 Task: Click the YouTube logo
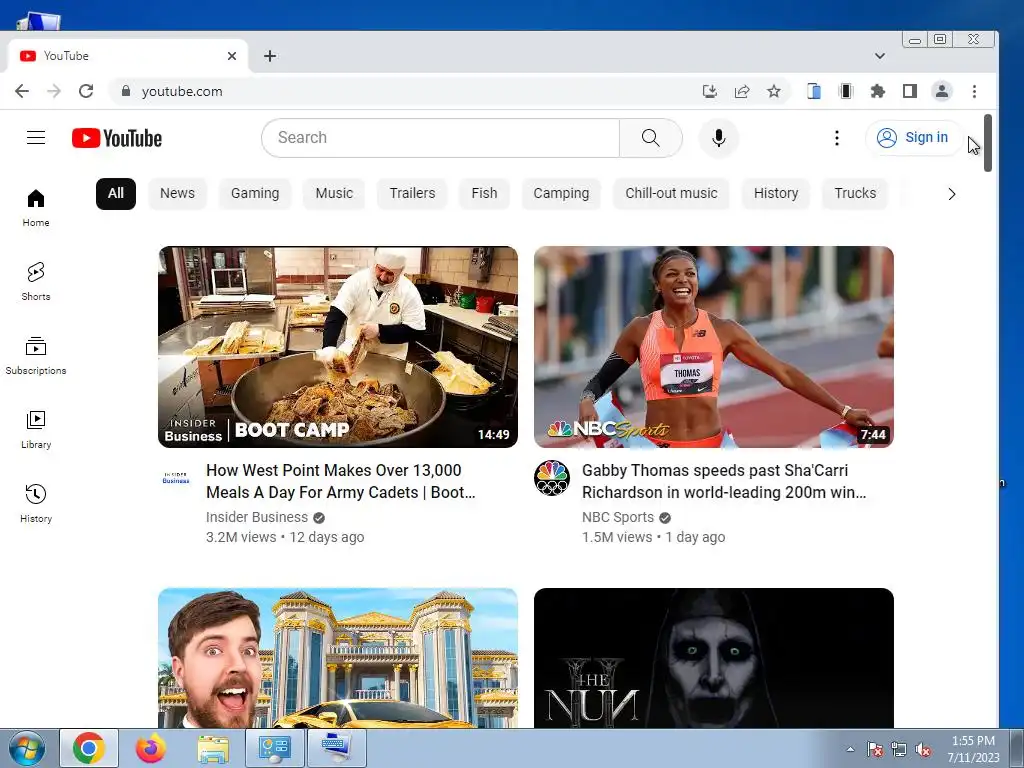point(117,138)
